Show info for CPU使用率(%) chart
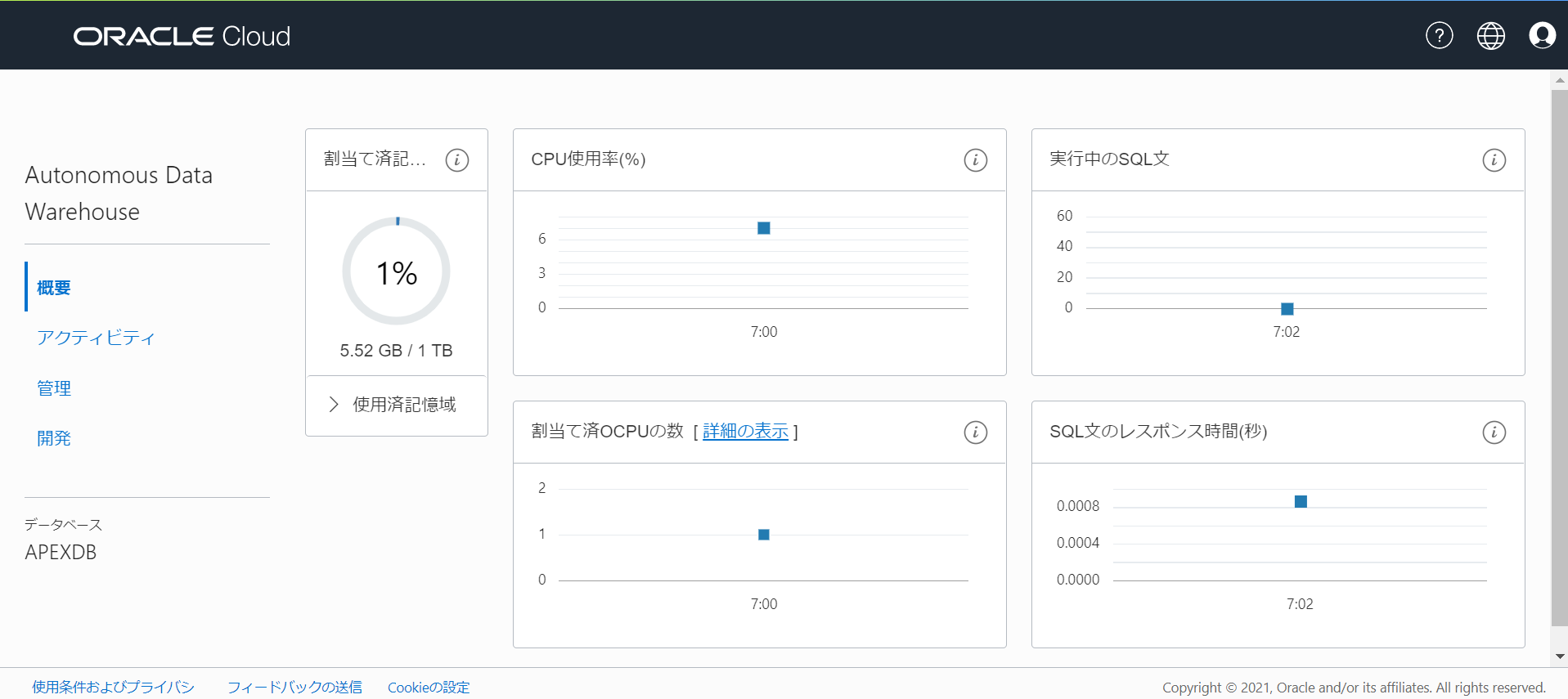Viewport: 1568px width, 699px height. [975, 160]
